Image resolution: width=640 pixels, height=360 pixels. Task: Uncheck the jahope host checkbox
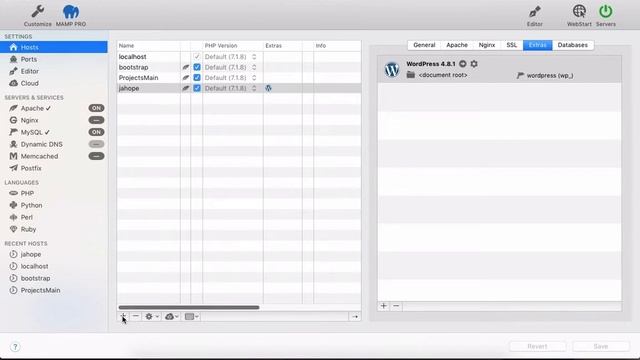click(197, 88)
